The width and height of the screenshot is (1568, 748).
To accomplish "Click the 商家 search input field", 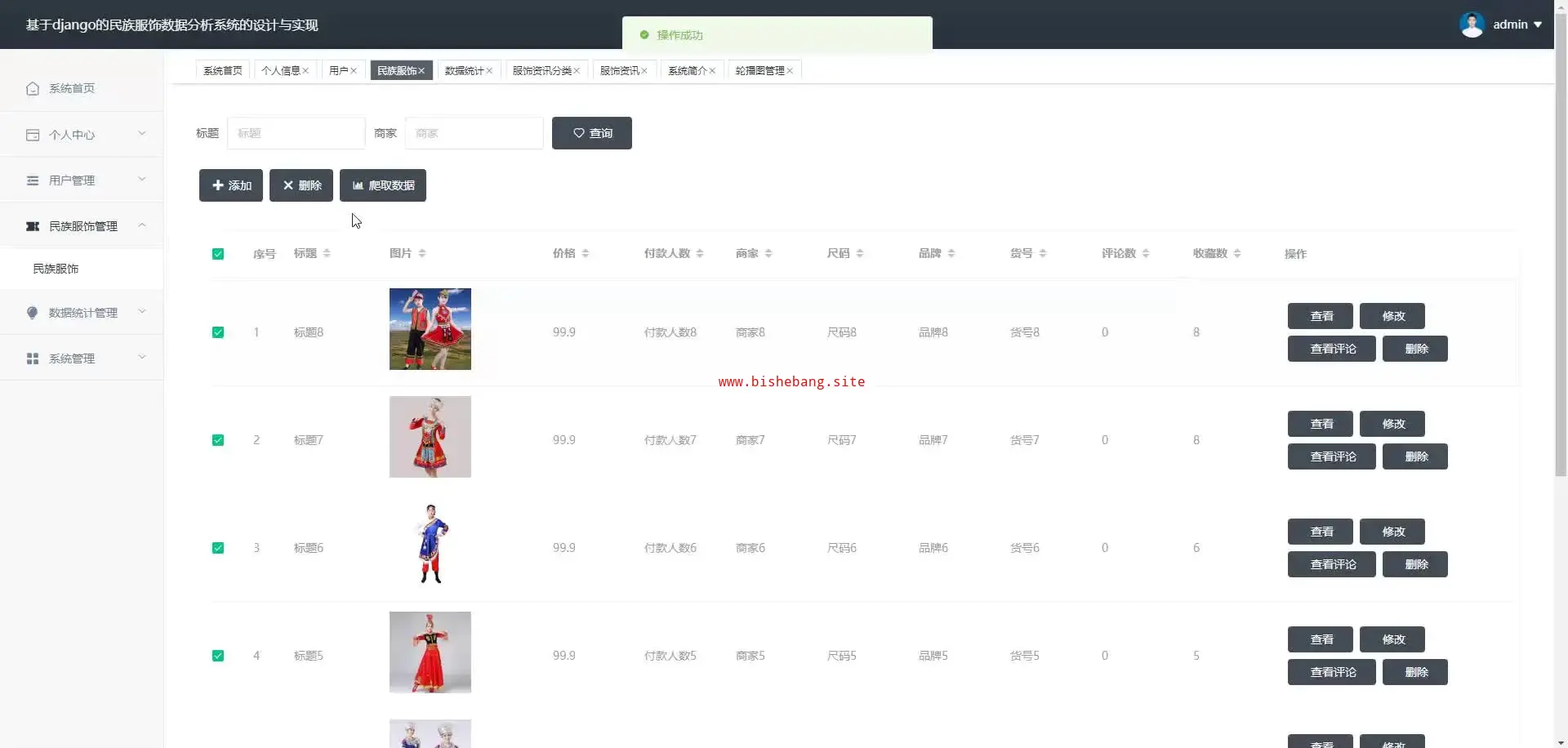I will [x=474, y=133].
